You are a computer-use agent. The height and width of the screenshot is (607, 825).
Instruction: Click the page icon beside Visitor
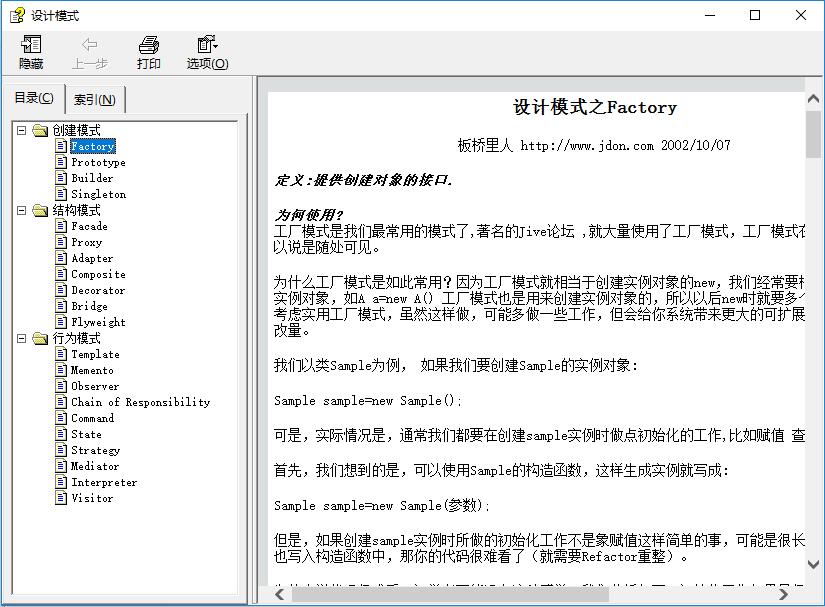pyautogui.click(x=62, y=498)
